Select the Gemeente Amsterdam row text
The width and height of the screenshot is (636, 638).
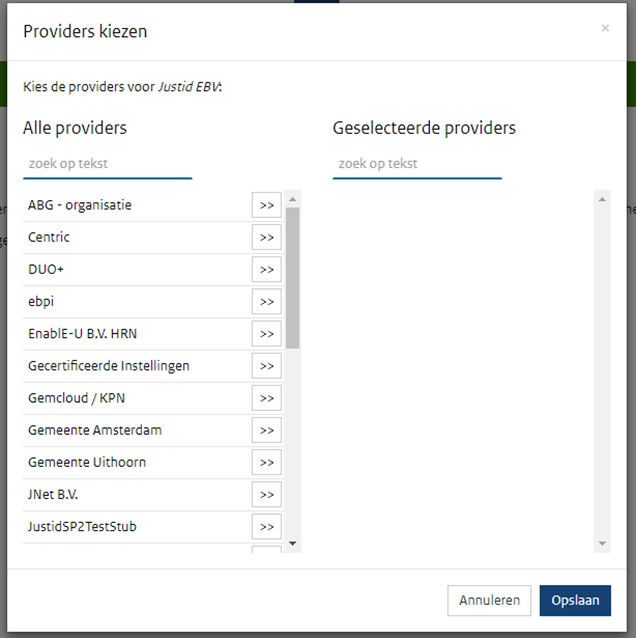(x=95, y=430)
